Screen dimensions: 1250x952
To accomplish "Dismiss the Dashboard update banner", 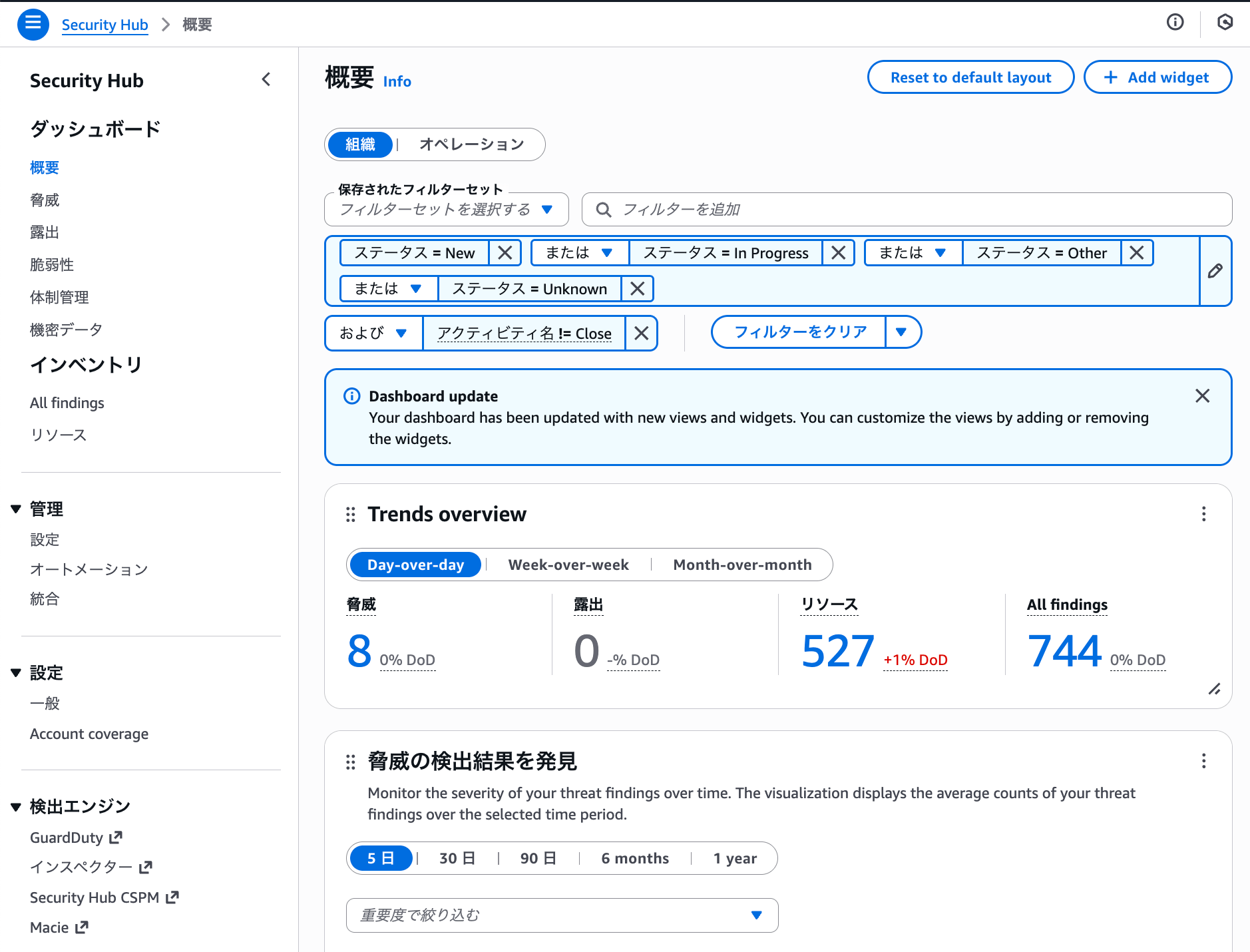I will point(1202,396).
